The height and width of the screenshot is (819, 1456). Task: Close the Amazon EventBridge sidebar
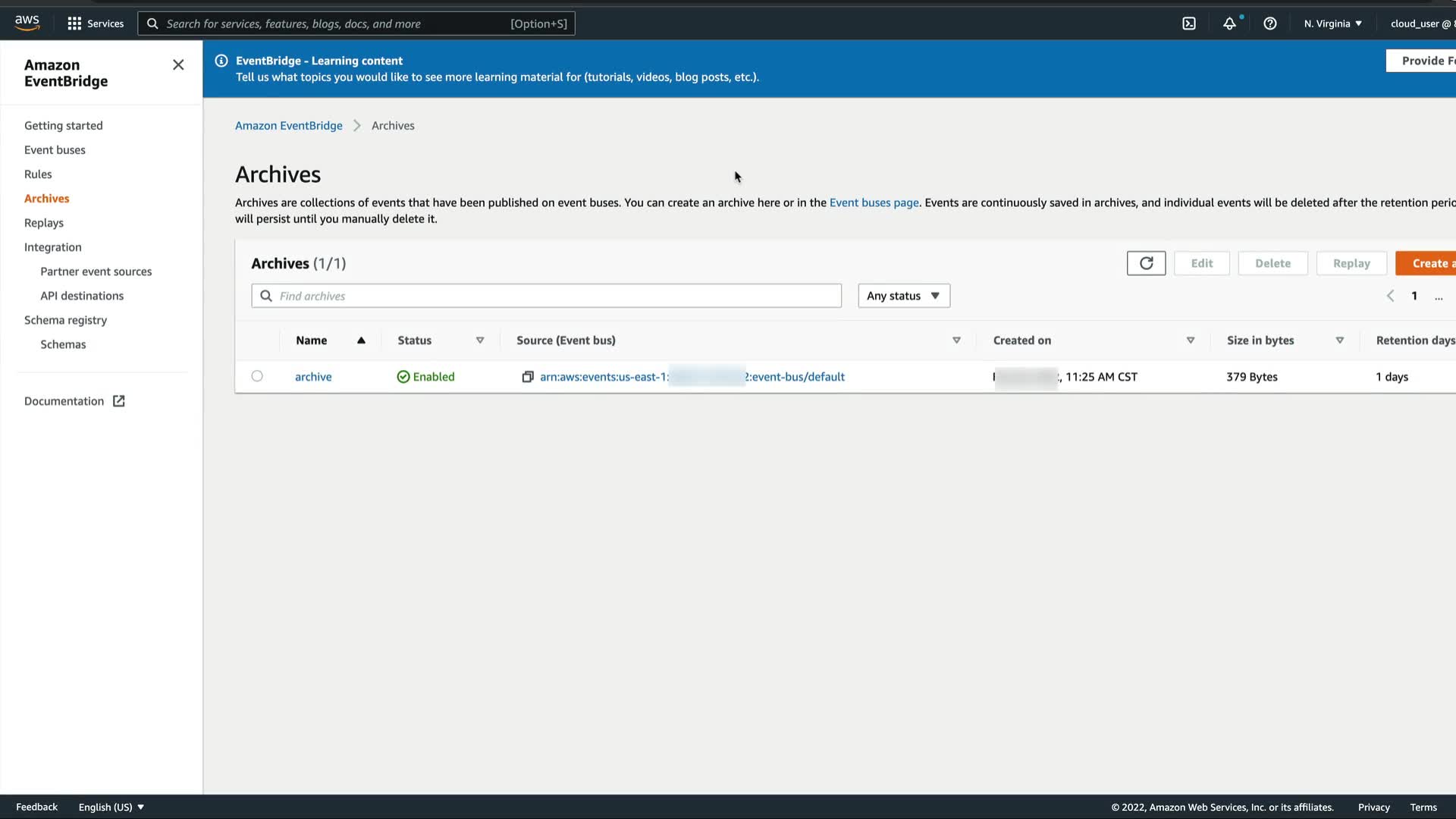pos(178,65)
